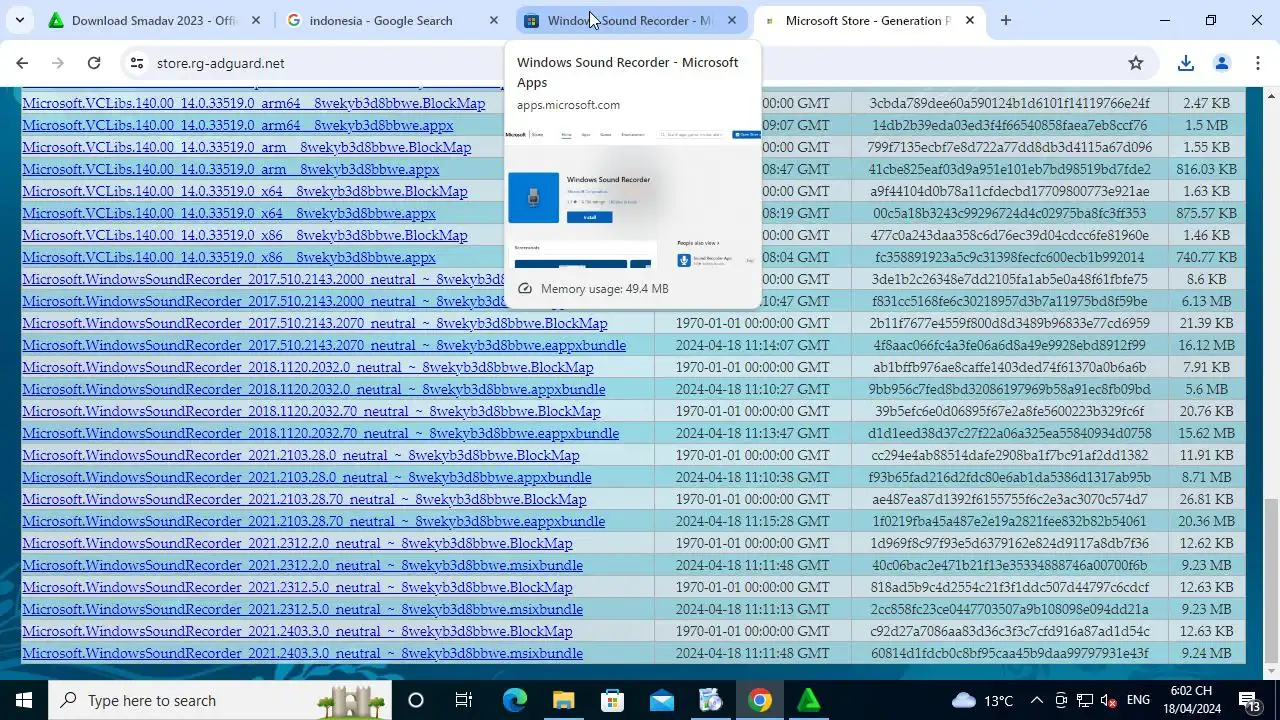Open site information icon in address bar

click(137, 63)
